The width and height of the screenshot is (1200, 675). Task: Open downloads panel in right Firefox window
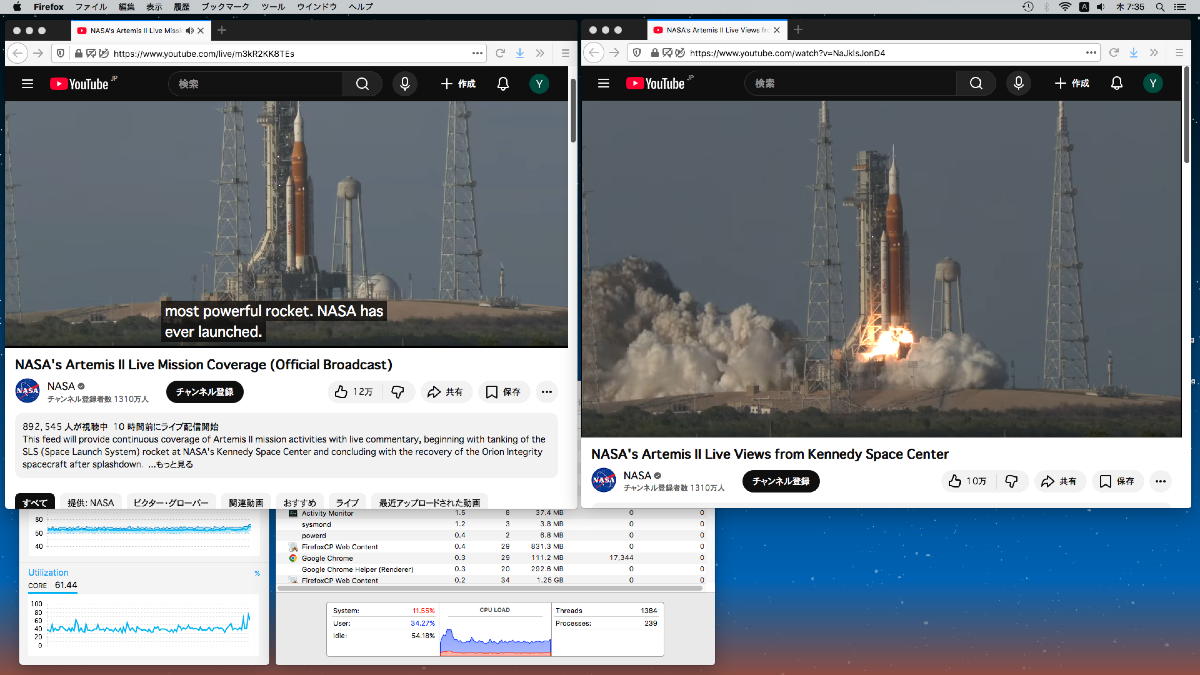1133,52
